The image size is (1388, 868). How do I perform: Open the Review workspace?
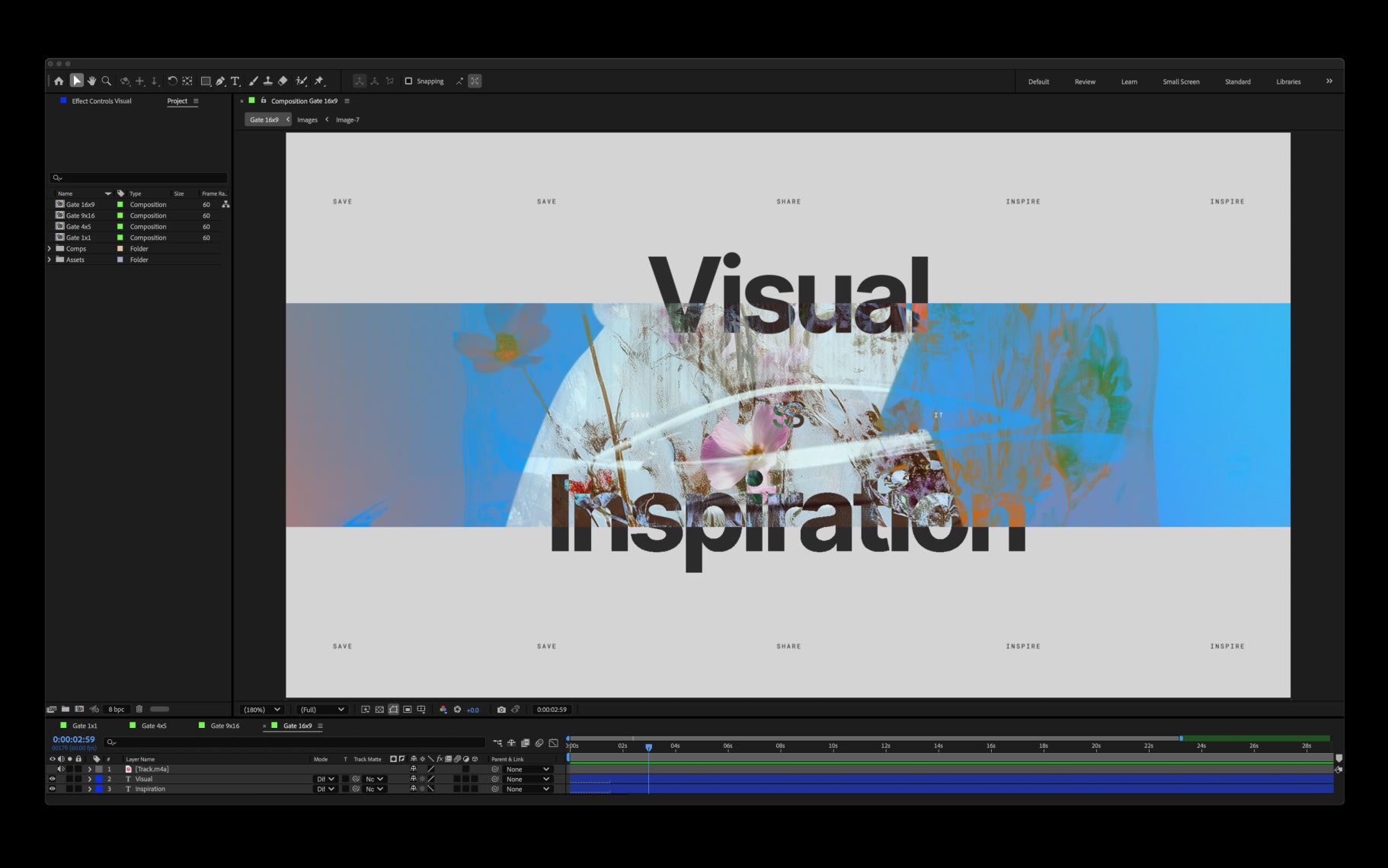1085,81
